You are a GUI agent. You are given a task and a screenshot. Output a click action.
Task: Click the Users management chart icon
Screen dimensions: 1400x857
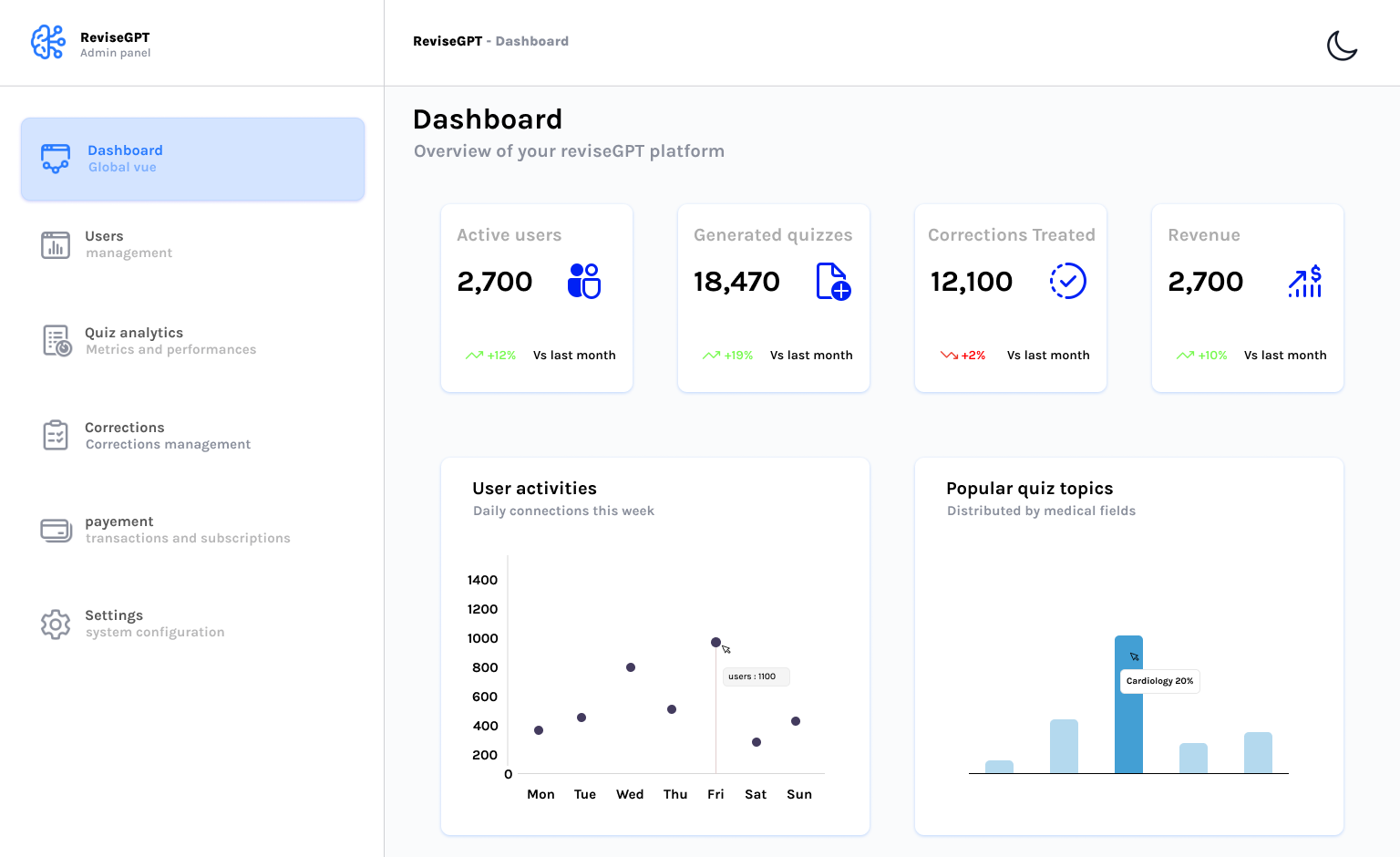coord(56,244)
